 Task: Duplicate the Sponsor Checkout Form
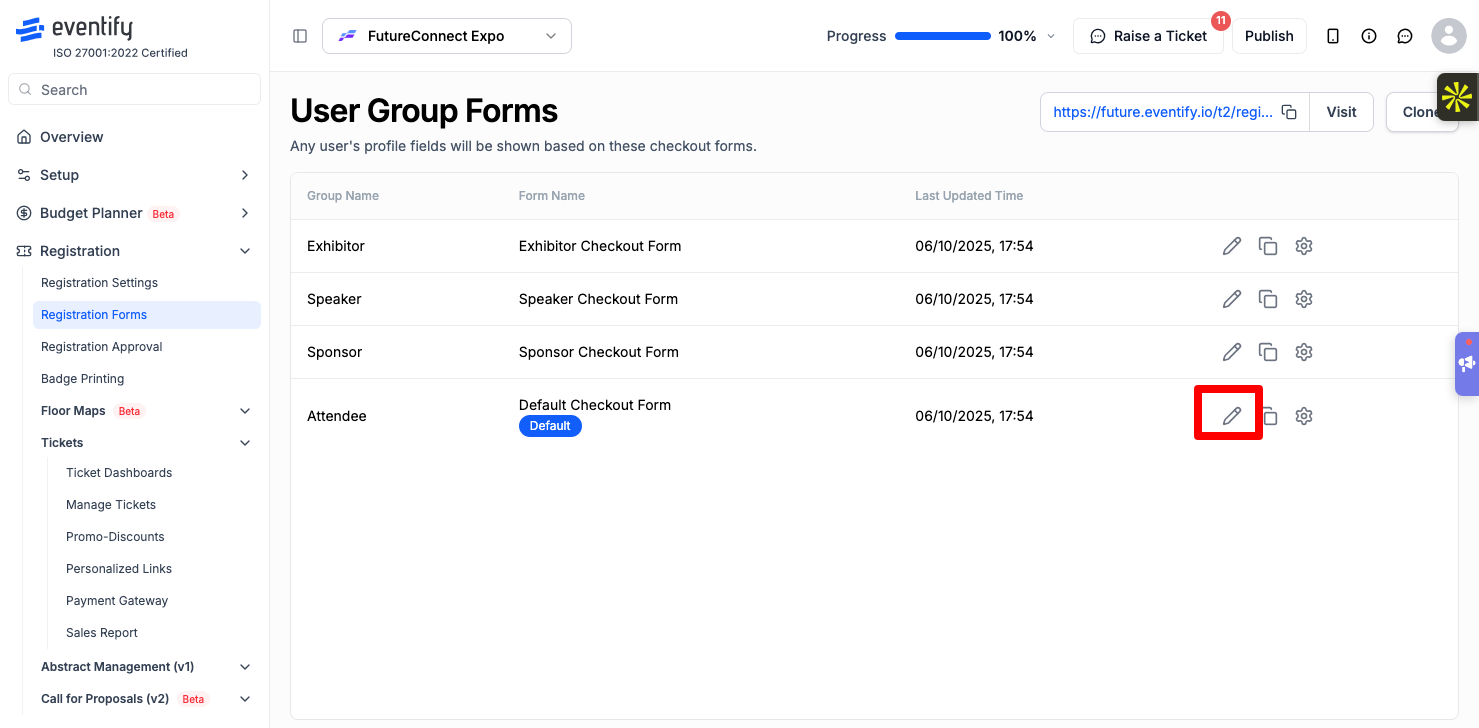point(1268,352)
